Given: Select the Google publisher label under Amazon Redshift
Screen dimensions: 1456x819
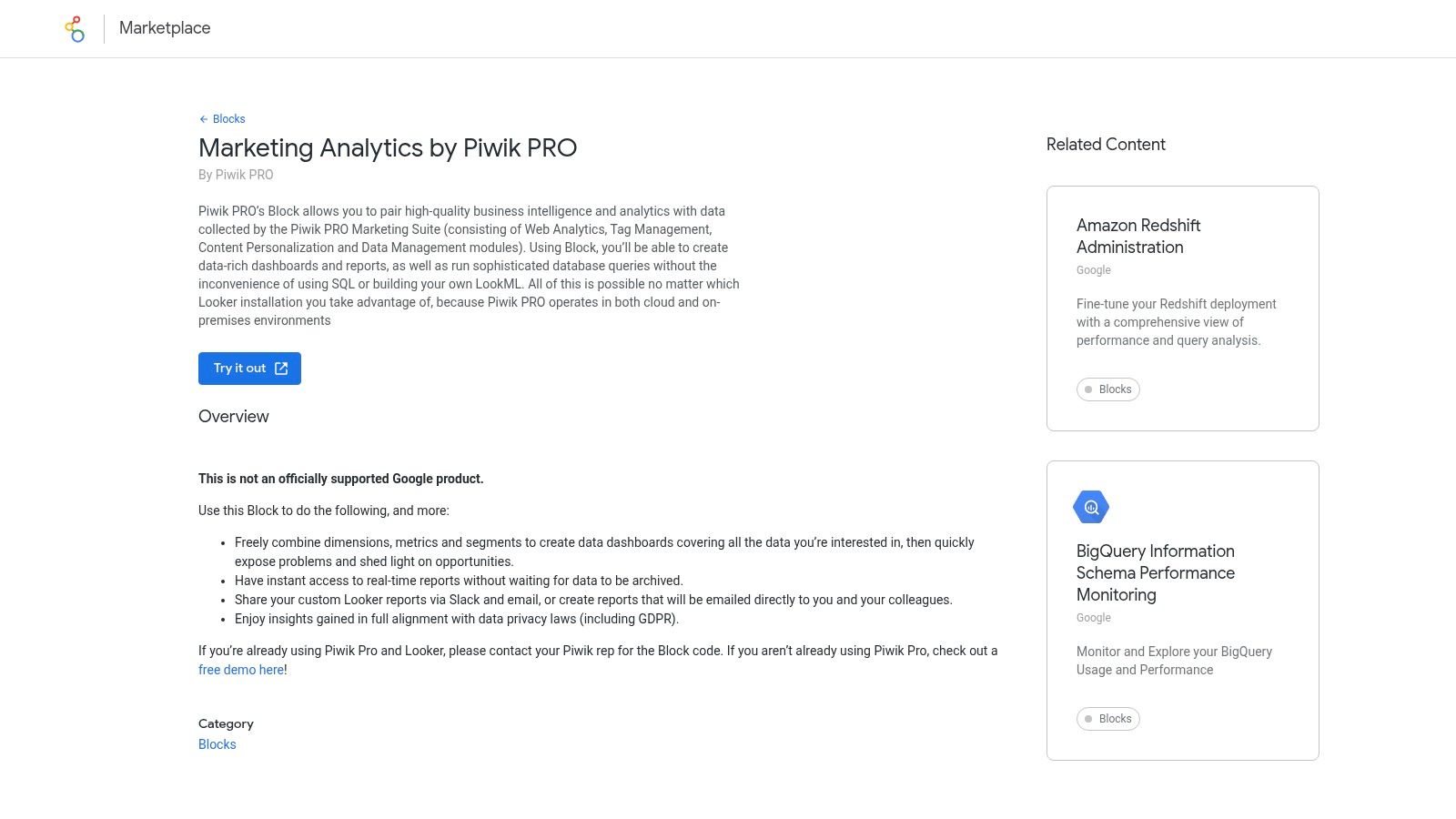Looking at the screenshot, I should [x=1093, y=269].
